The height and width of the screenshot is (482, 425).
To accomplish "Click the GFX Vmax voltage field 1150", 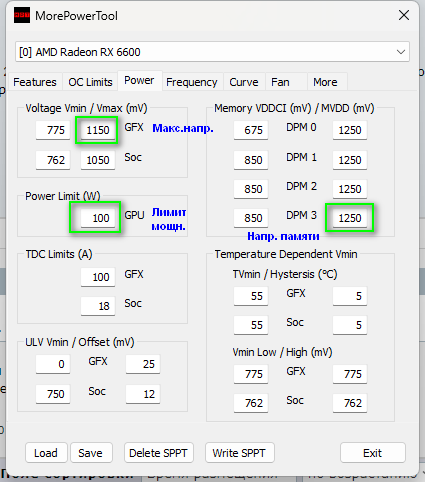I will pos(98,130).
